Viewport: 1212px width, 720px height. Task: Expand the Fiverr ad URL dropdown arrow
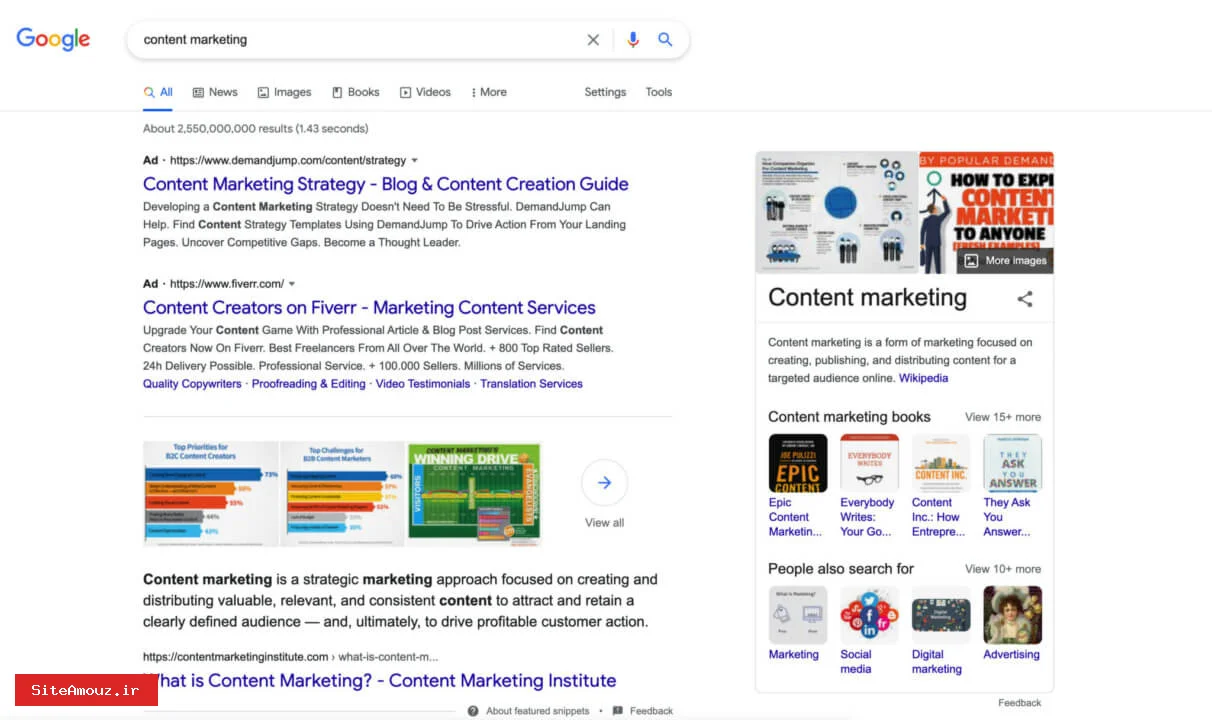[x=292, y=284]
